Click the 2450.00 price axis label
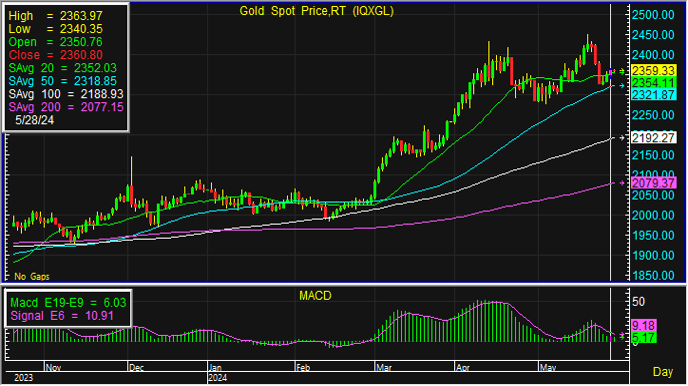Viewport: 688px width, 386px height. pos(653,35)
